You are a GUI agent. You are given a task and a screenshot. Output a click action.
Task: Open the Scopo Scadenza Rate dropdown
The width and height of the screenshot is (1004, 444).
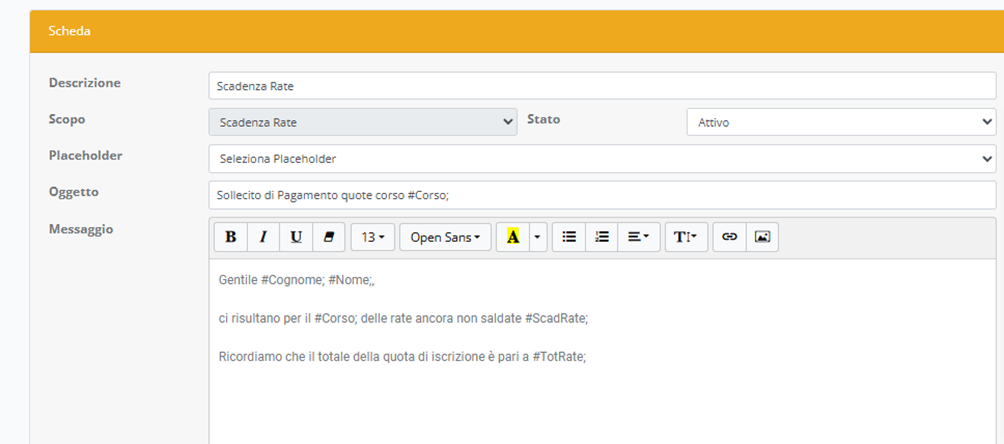click(362, 122)
